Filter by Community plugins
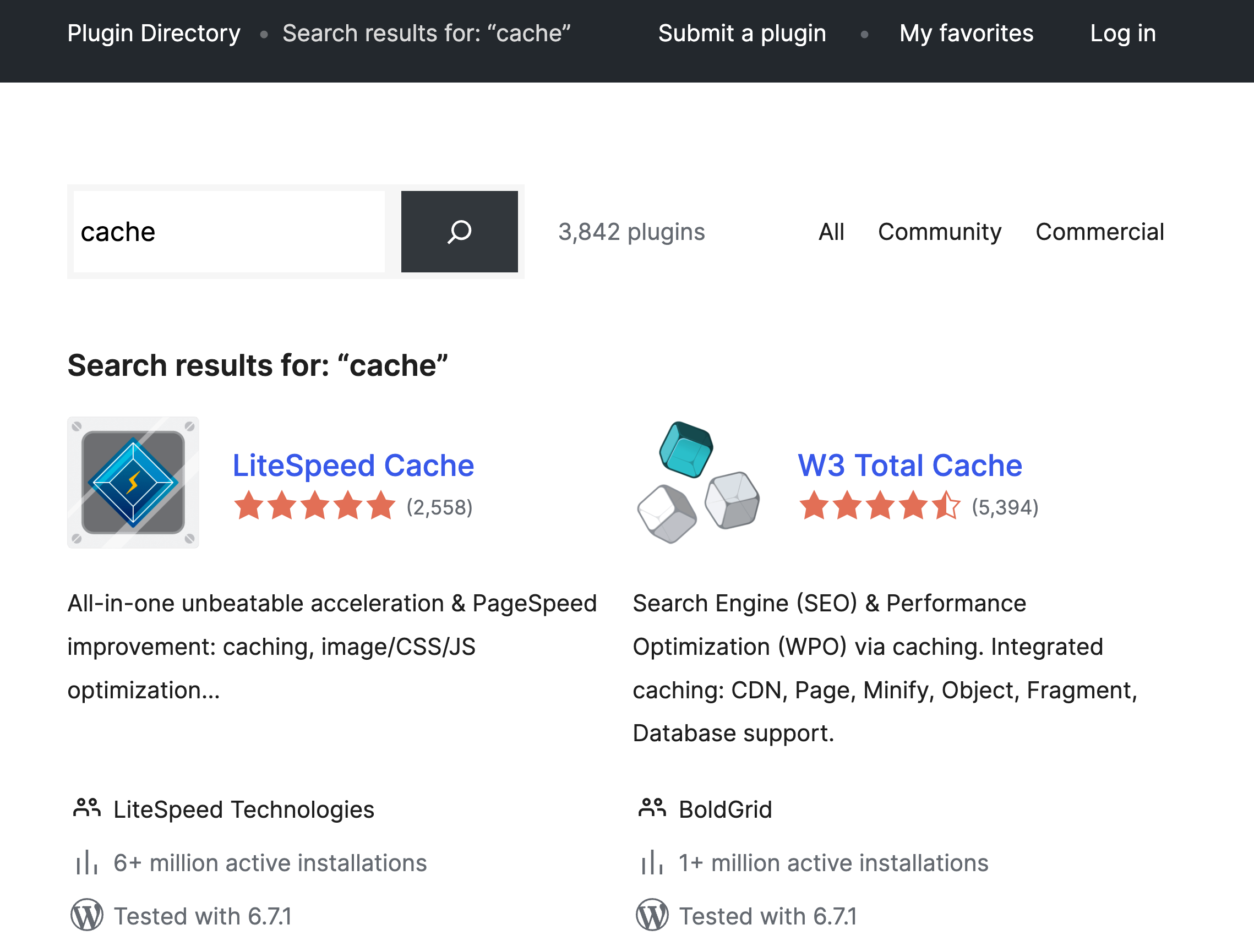Screen dimensions: 1254x952 point(939,232)
